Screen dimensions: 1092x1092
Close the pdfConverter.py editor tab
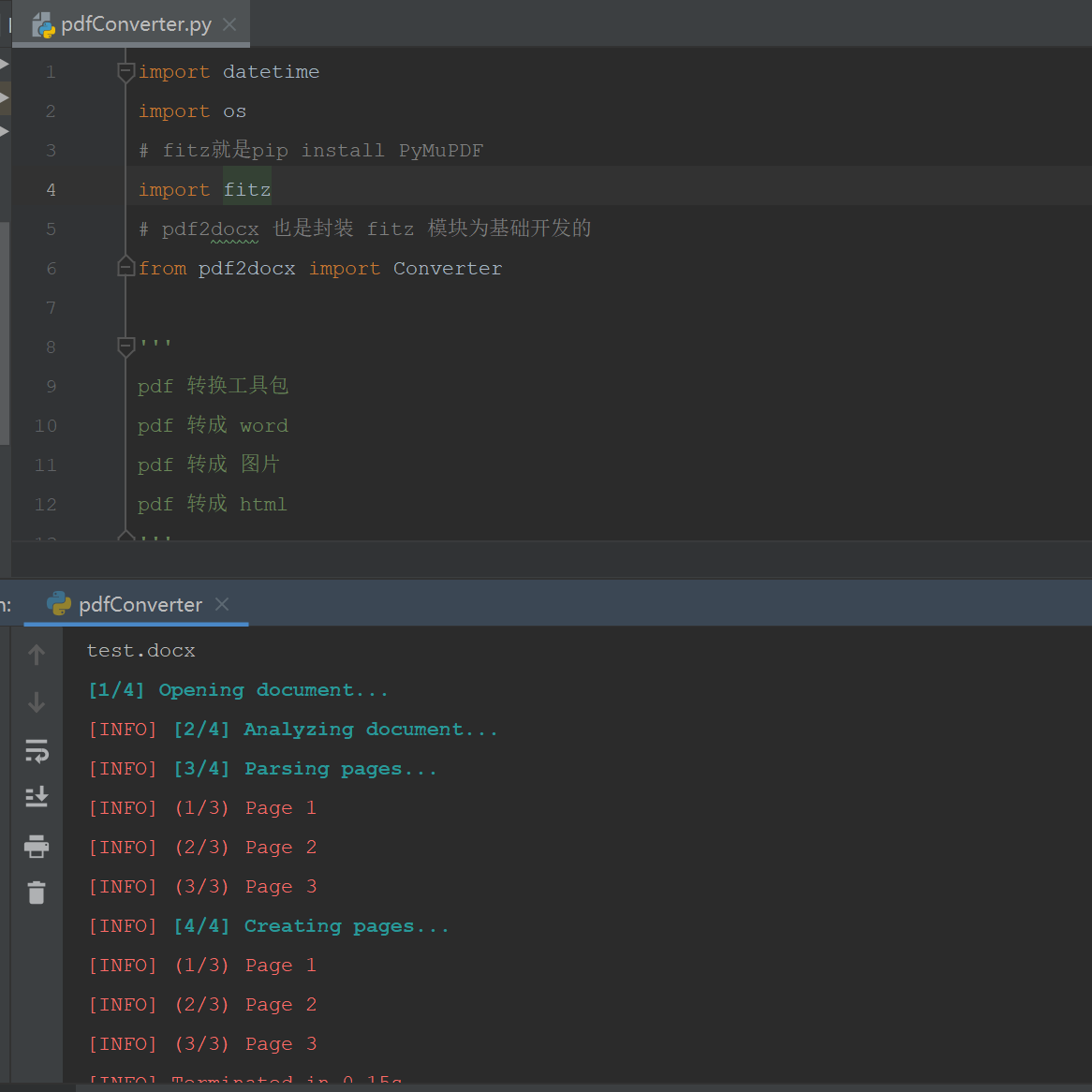(x=229, y=24)
